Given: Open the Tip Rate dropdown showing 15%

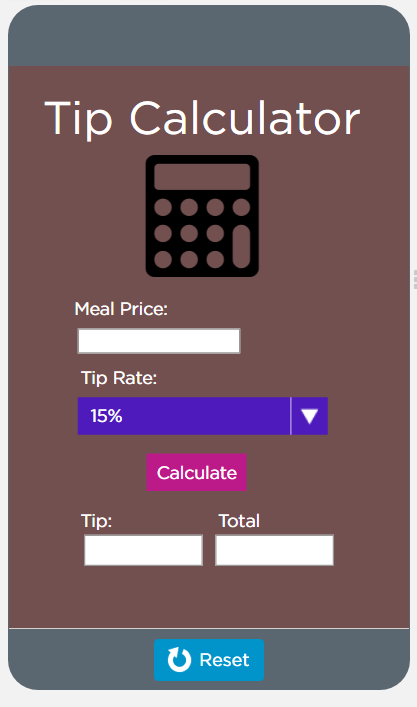Looking at the screenshot, I should pyautogui.click(x=202, y=416).
